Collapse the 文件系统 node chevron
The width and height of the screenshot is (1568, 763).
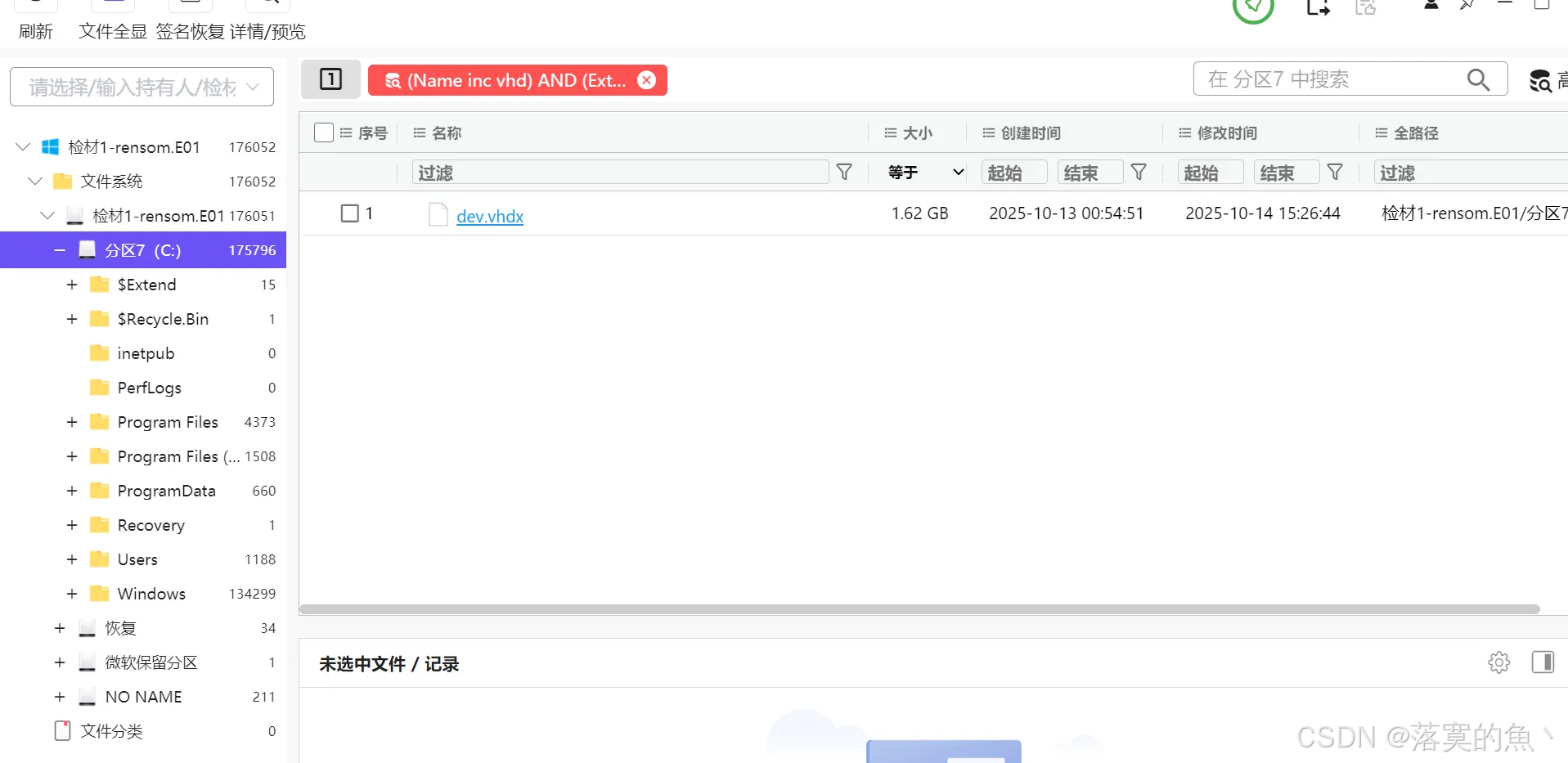coord(35,181)
